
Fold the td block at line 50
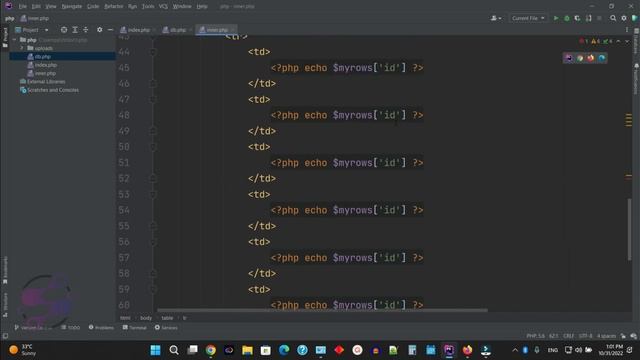[x=153, y=147]
